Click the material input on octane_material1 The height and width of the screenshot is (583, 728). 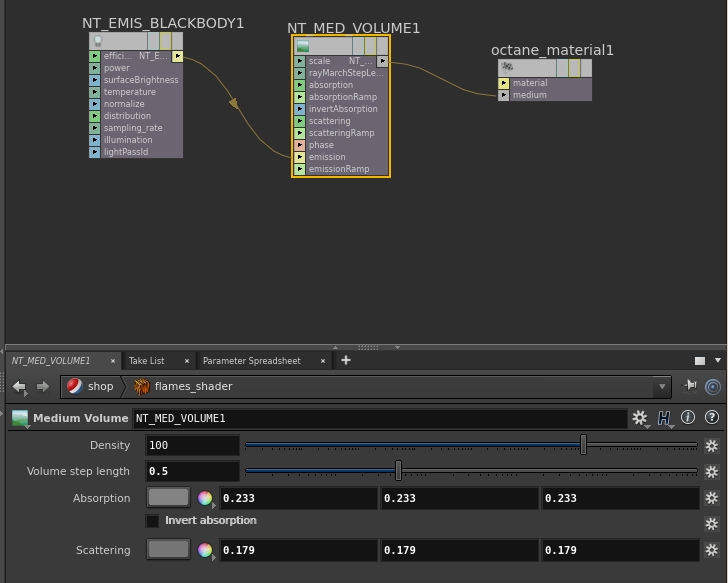(504, 83)
